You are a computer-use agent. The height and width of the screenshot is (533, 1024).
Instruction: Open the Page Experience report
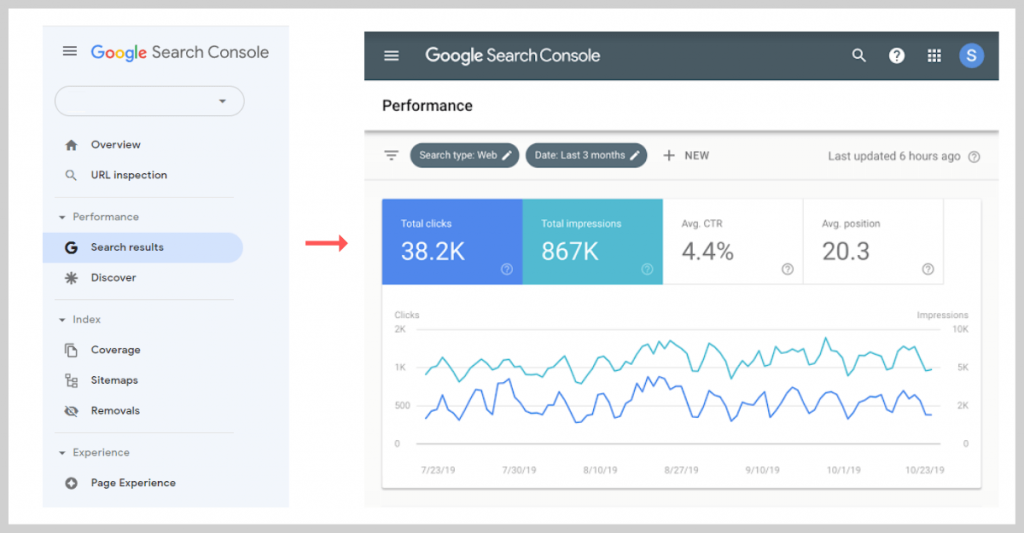click(x=133, y=483)
